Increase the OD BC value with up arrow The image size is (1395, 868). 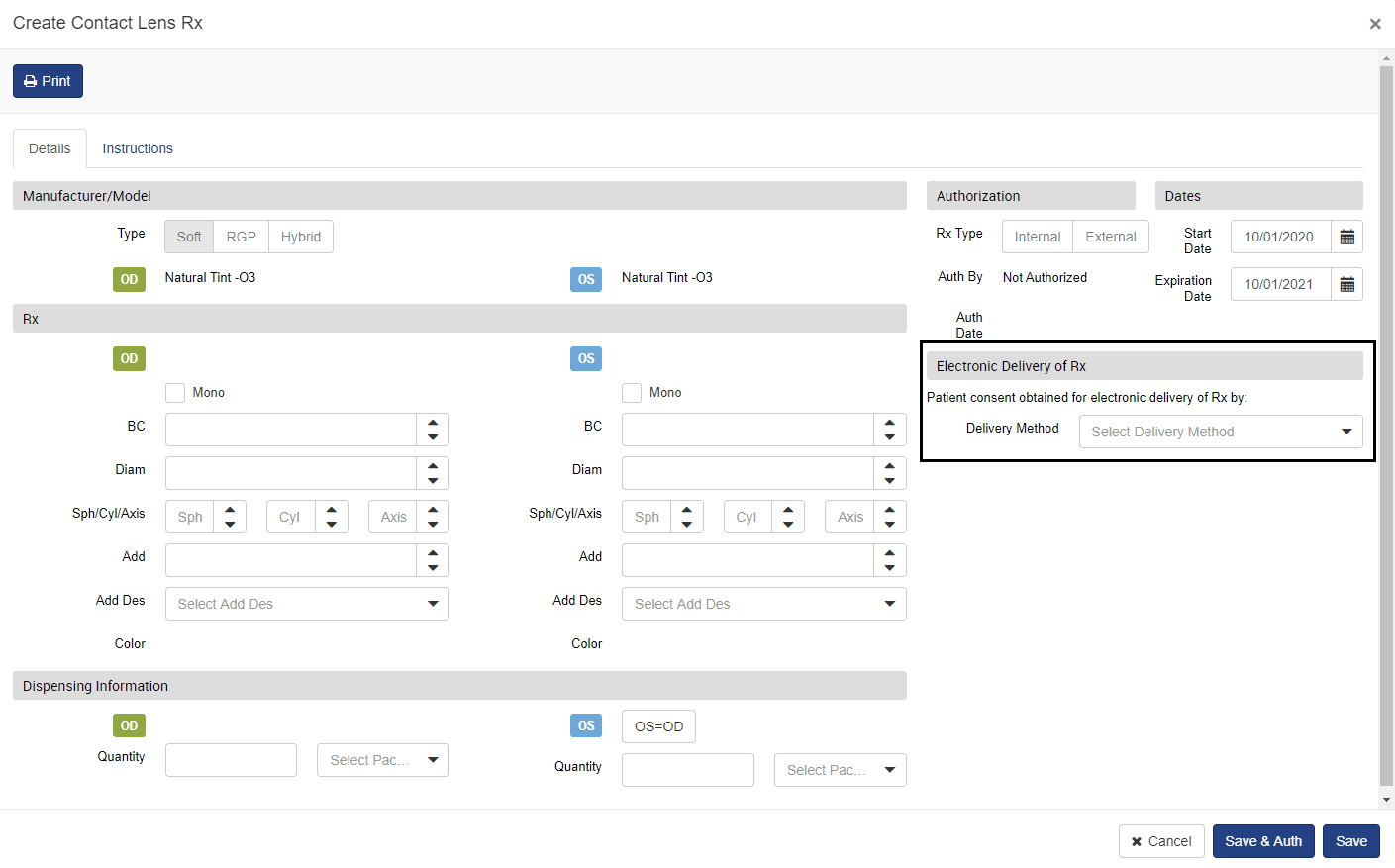(433, 423)
